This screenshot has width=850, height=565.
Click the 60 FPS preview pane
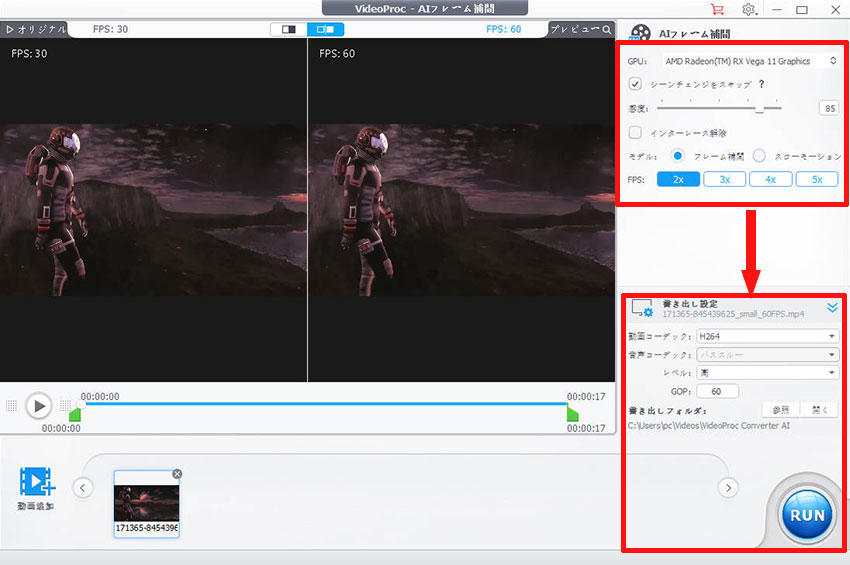[x=461, y=210]
